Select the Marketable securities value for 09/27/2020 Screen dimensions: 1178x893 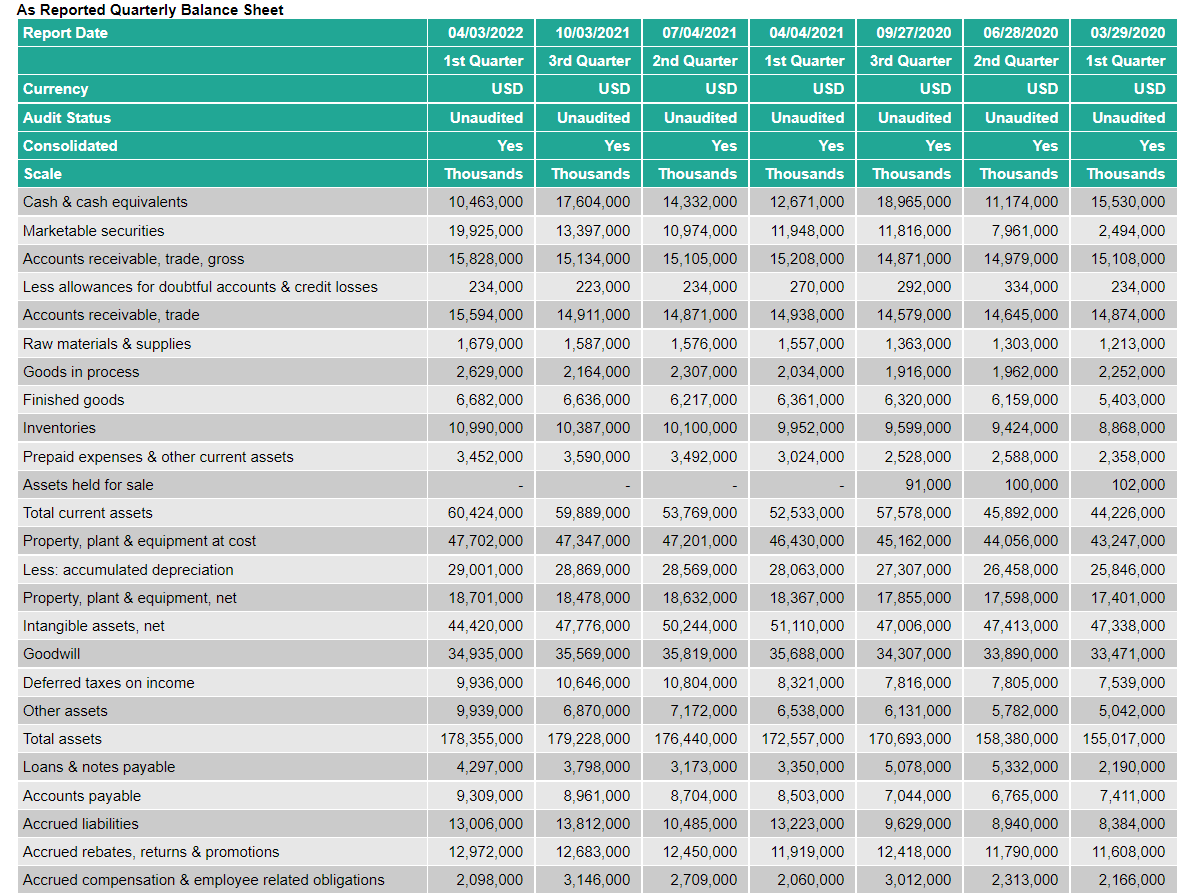[x=912, y=230]
